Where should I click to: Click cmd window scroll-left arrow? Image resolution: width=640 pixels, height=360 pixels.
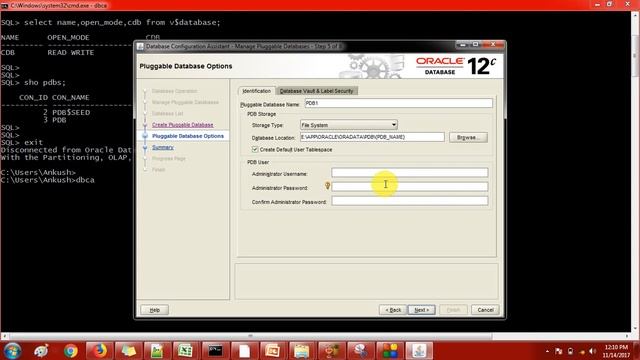4,336
